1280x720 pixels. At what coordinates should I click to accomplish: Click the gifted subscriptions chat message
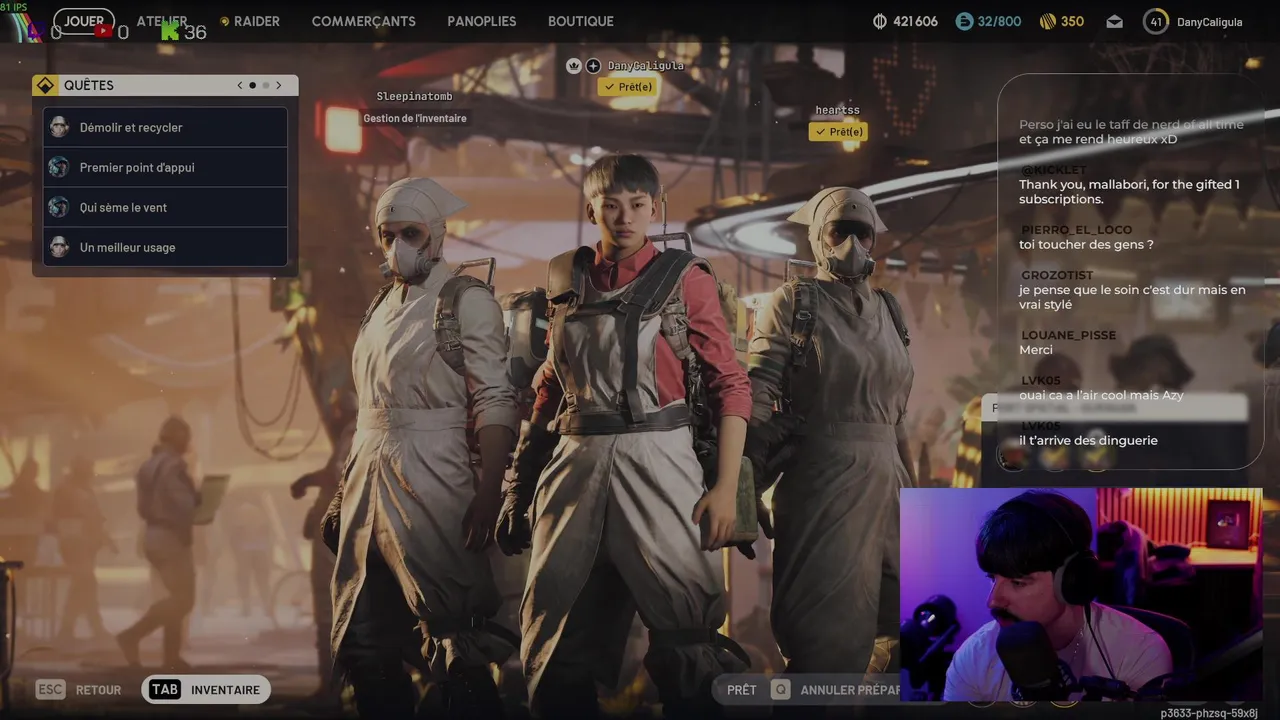coord(1129,192)
